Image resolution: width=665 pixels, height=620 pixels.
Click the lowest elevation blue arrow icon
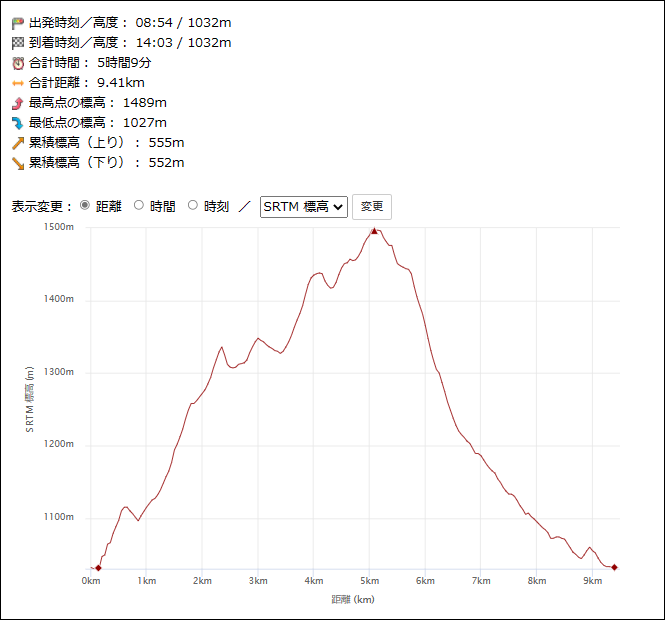[17, 122]
